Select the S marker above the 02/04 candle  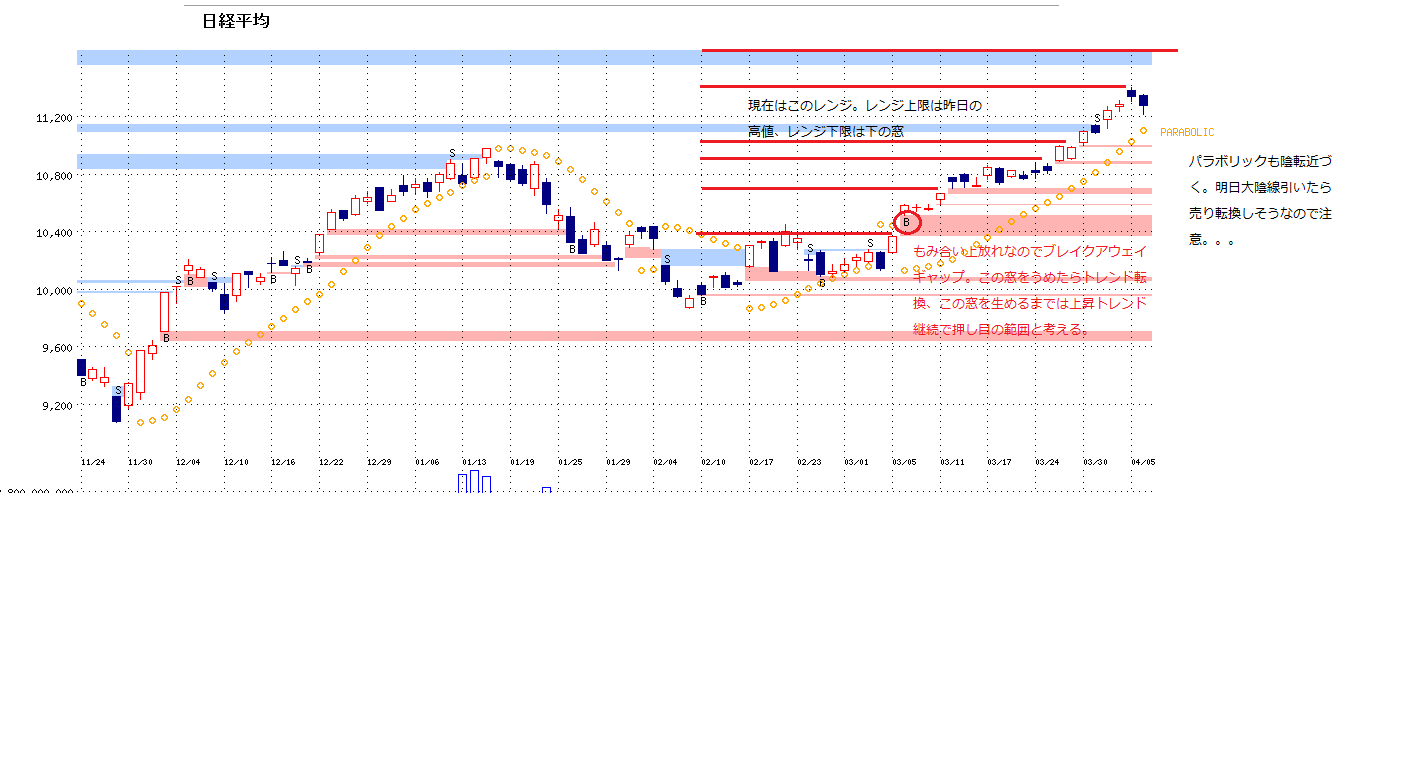coord(666,259)
